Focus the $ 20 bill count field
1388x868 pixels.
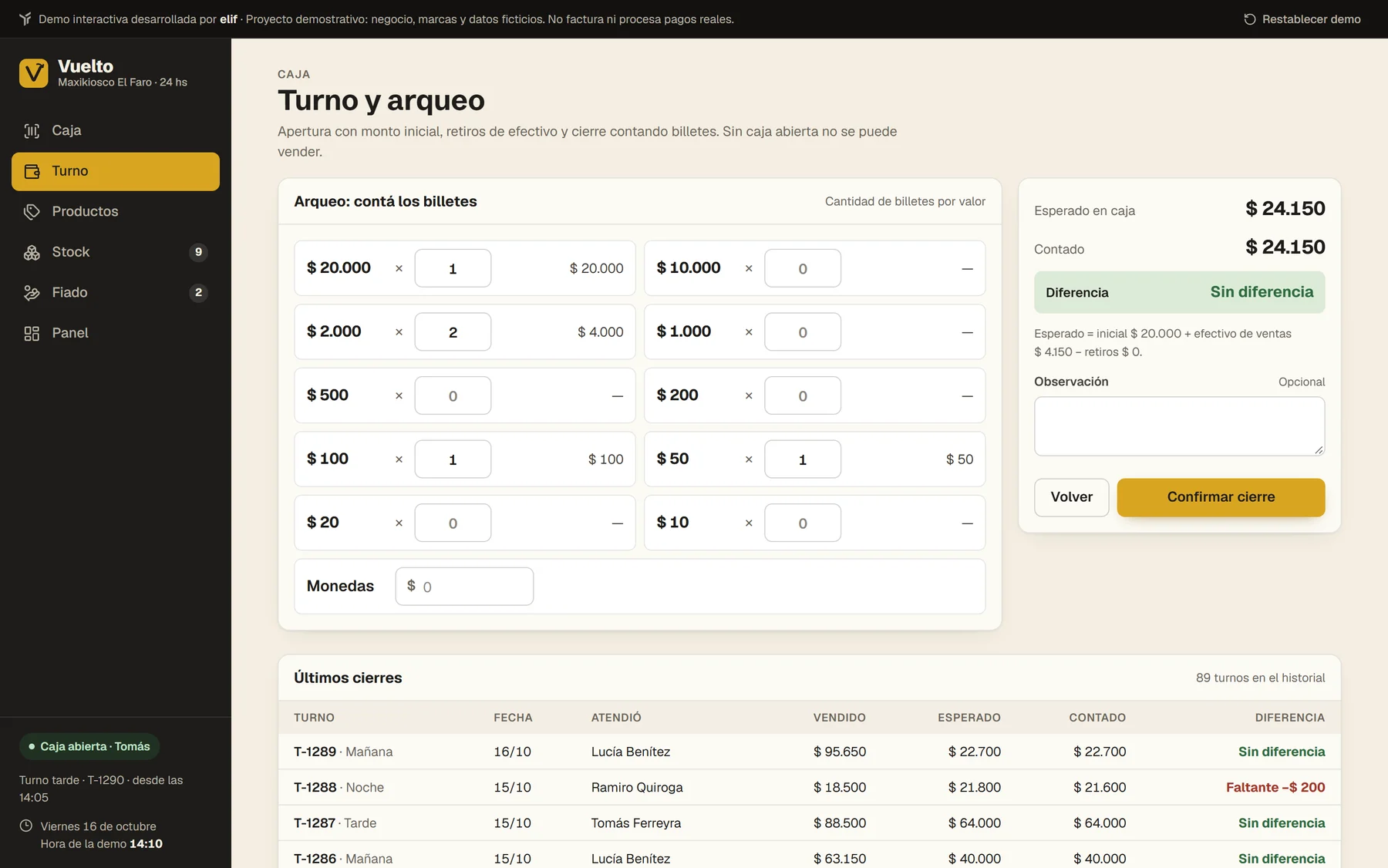click(453, 523)
